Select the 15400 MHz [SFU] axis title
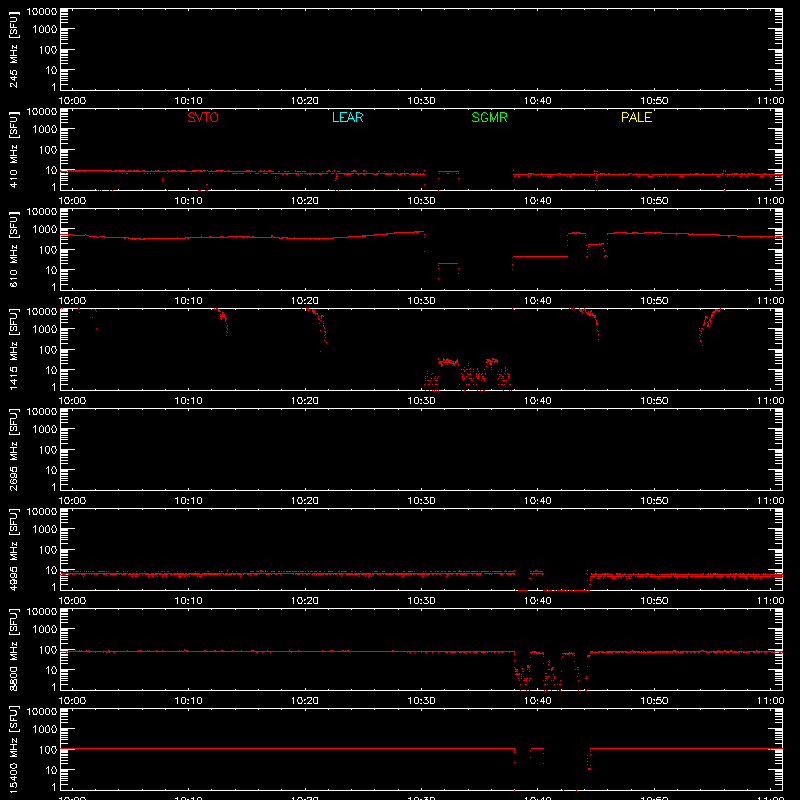The image size is (800, 800). (13, 749)
